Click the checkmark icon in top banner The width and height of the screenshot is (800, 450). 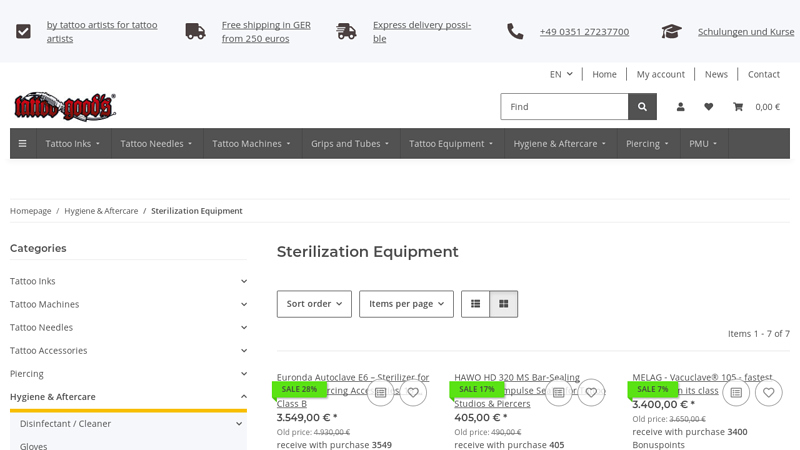click(x=23, y=32)
